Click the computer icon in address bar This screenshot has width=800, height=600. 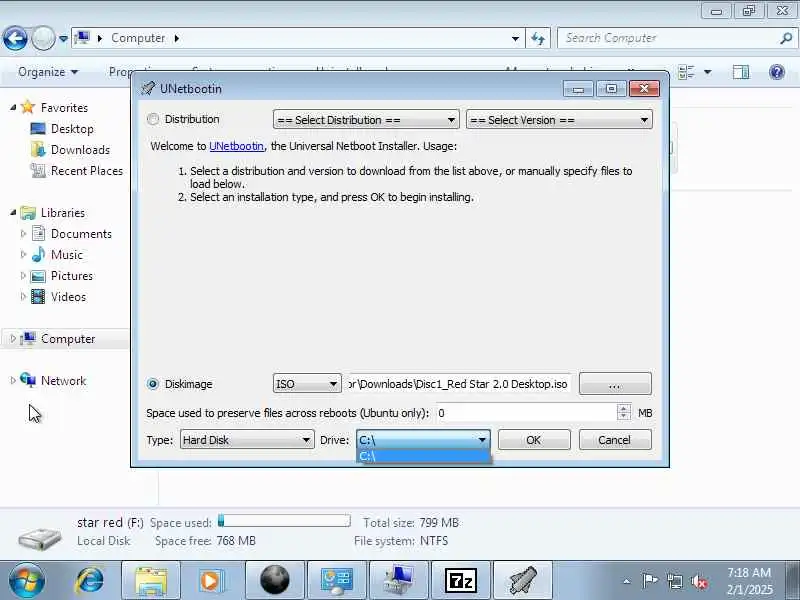[x=82, y=38]
